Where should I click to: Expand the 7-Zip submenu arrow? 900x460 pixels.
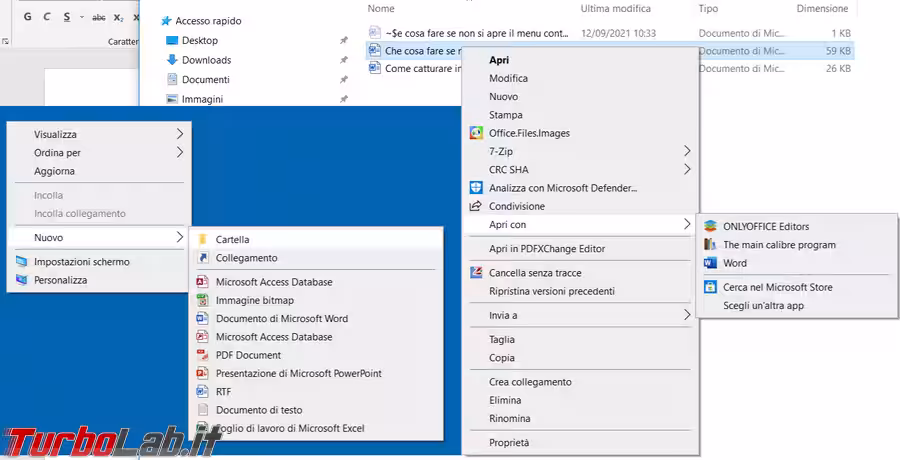pos(687,151)
